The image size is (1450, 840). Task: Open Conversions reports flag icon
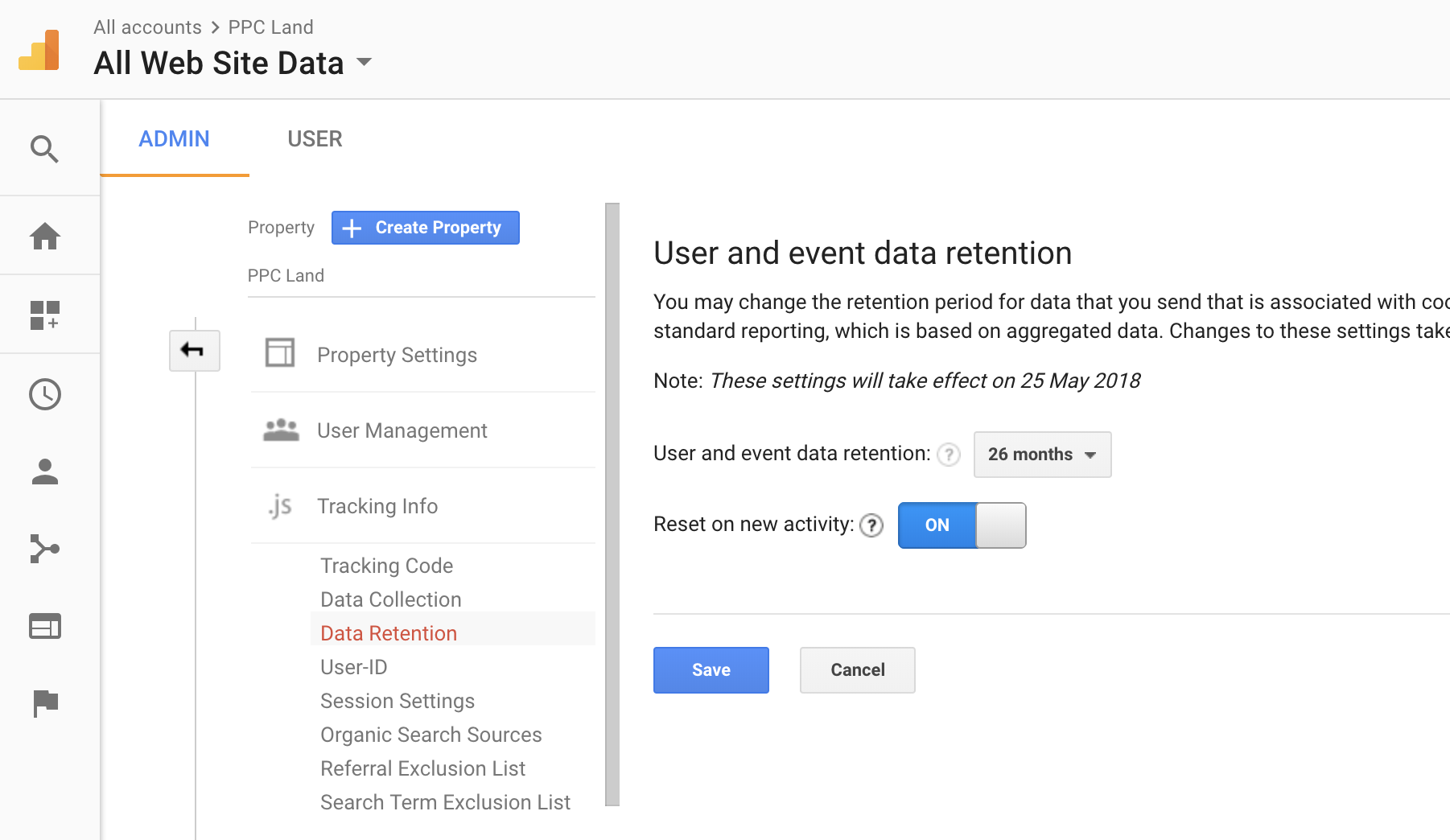pos(45,703)
